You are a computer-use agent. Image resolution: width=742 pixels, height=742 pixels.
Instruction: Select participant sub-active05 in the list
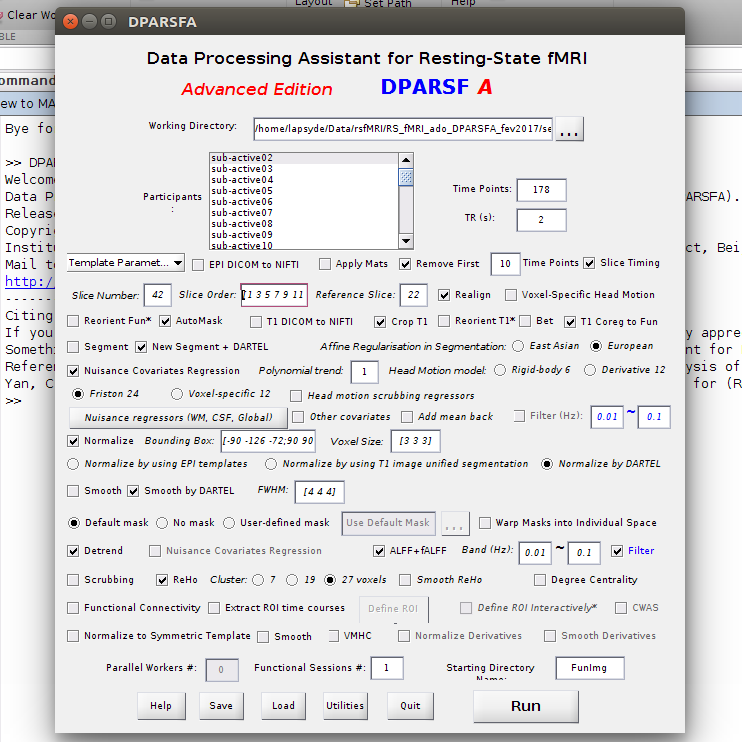tap(242, 191)
